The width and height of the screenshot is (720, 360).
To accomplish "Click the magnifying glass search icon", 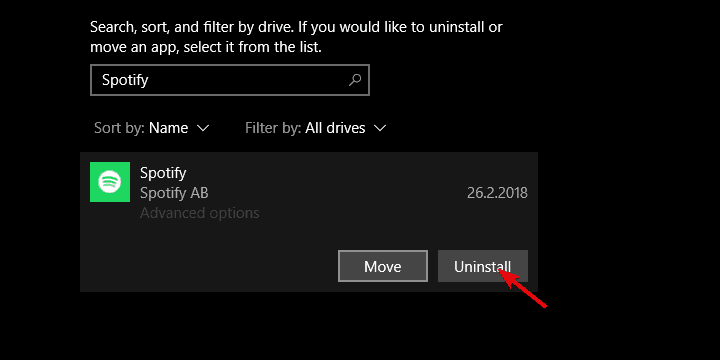I will tap(355, 80).
